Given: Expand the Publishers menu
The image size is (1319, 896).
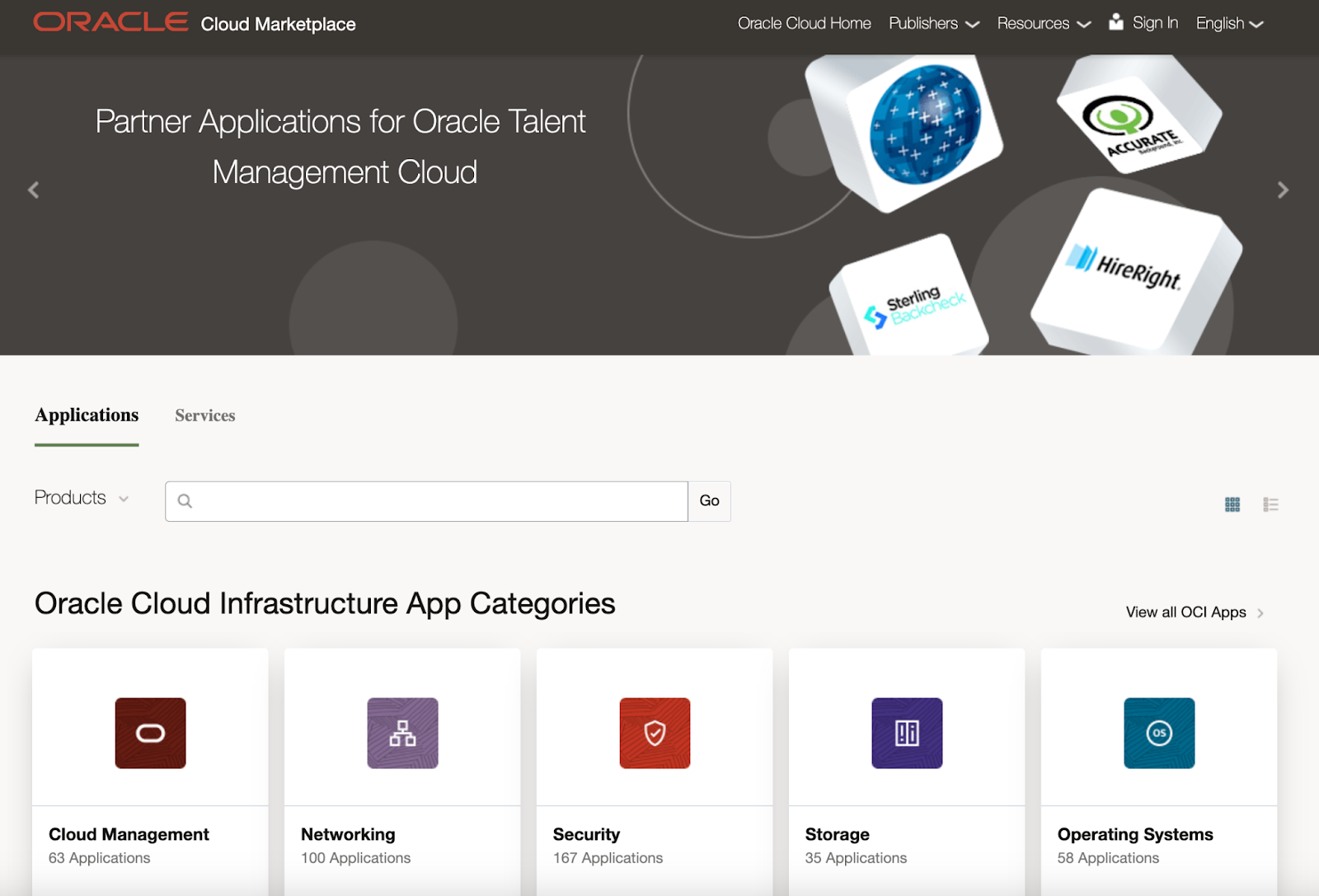Looking at the screenshot, I should [x=932, y=23].
